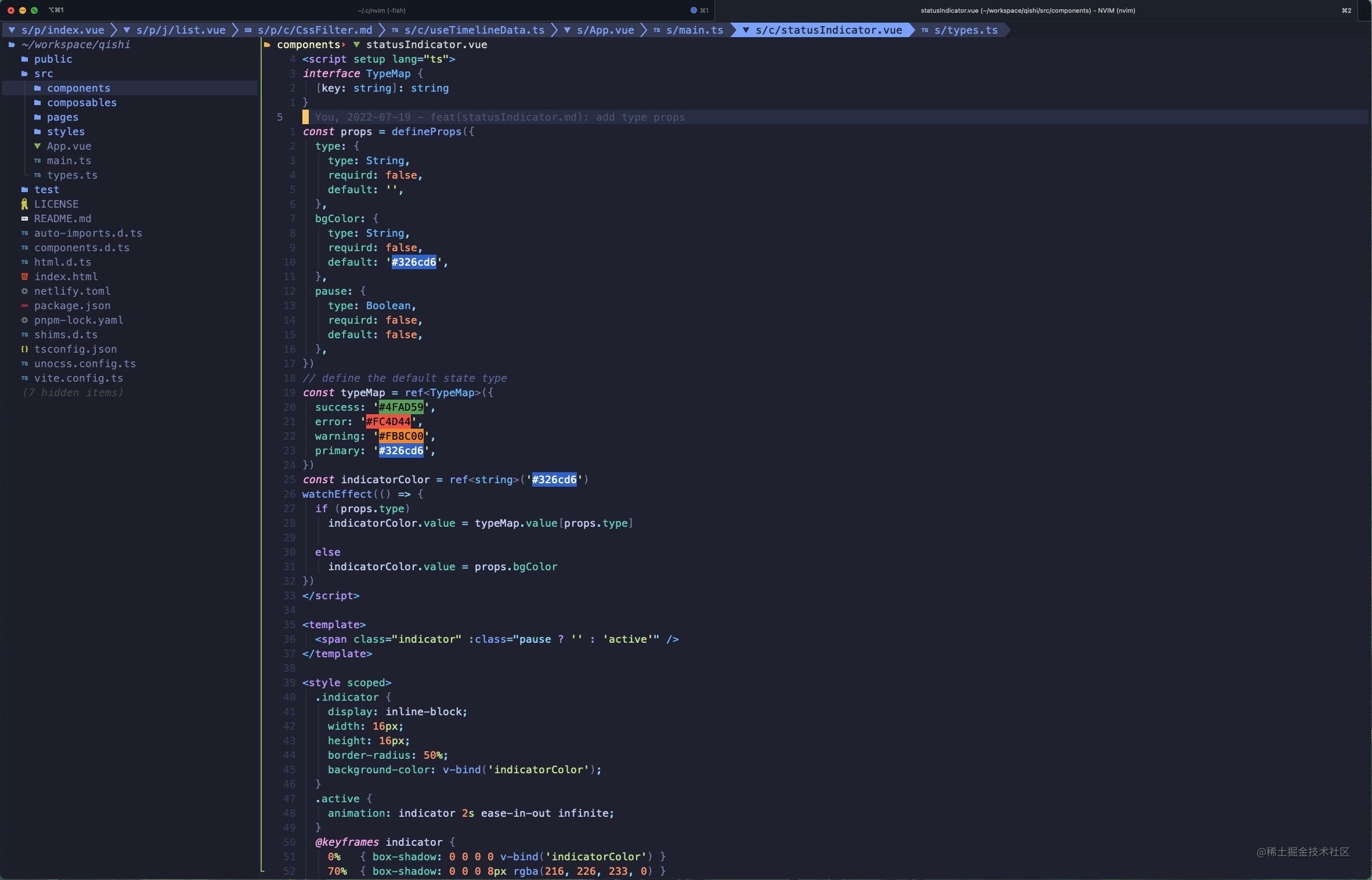
Task: Reveal the 7 hidden items entry
Action: coord(73,393)
